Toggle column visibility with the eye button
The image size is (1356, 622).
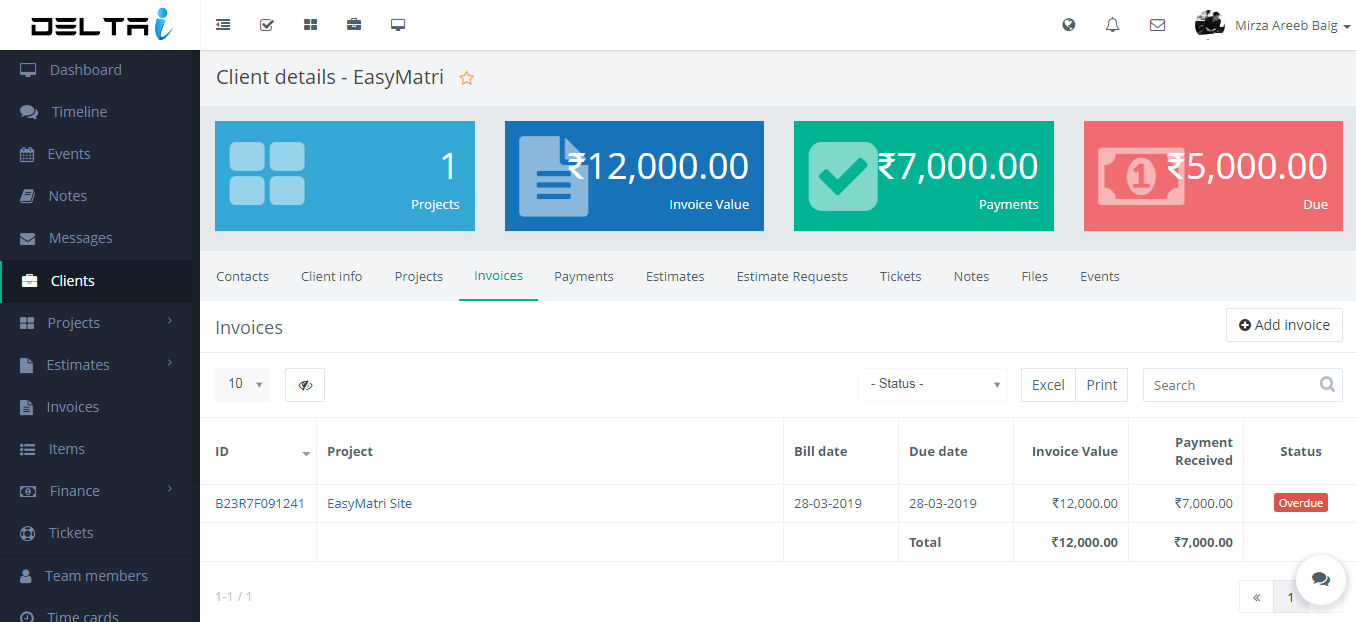[x=305, y=385]
